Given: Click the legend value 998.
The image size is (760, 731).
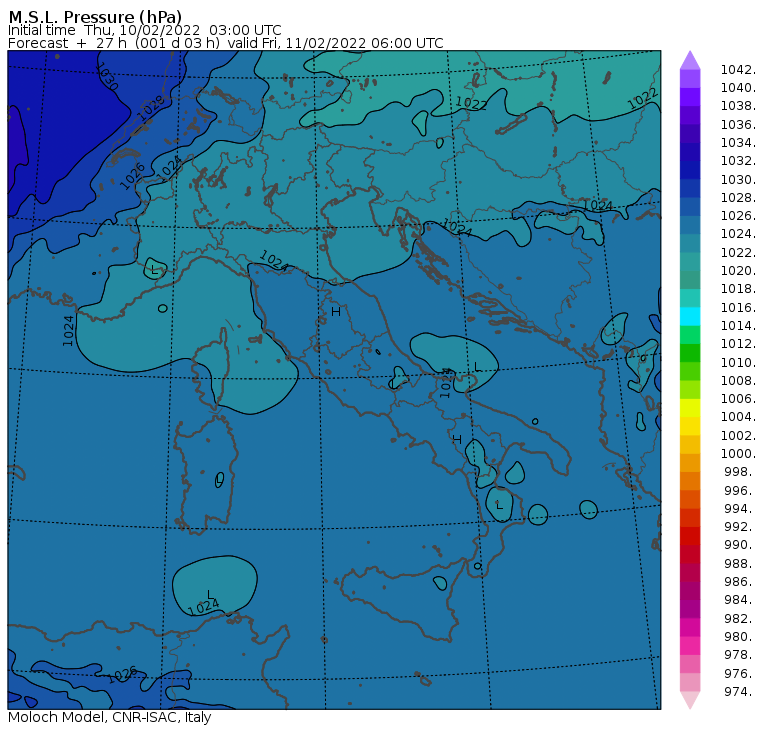Looking at the screenshot, I should [740, 472].
